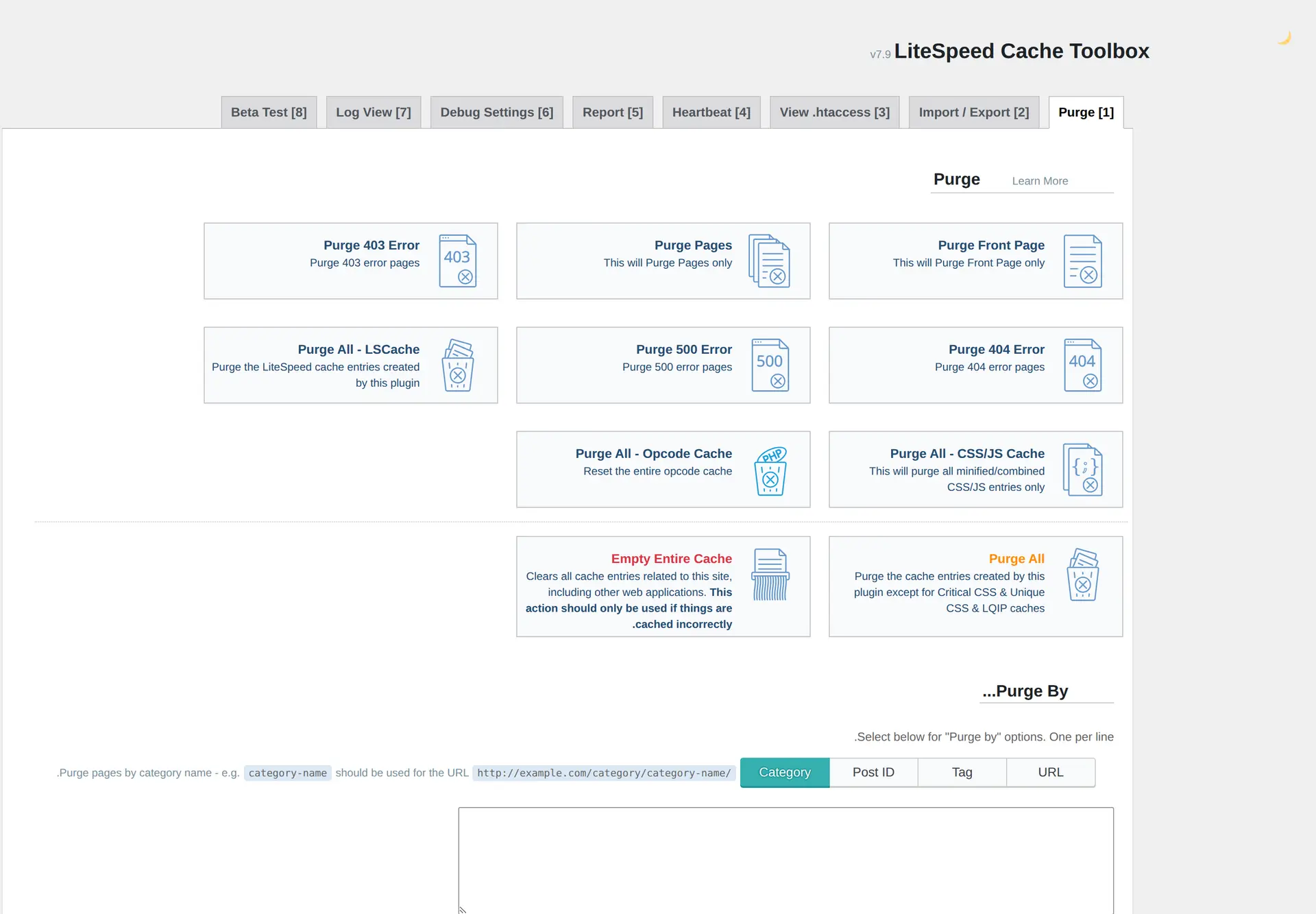Image resolution: width=1316 pixels, height=914 pixels.
Task: Select the URL purge-by option
Action: coord(1051,773)
